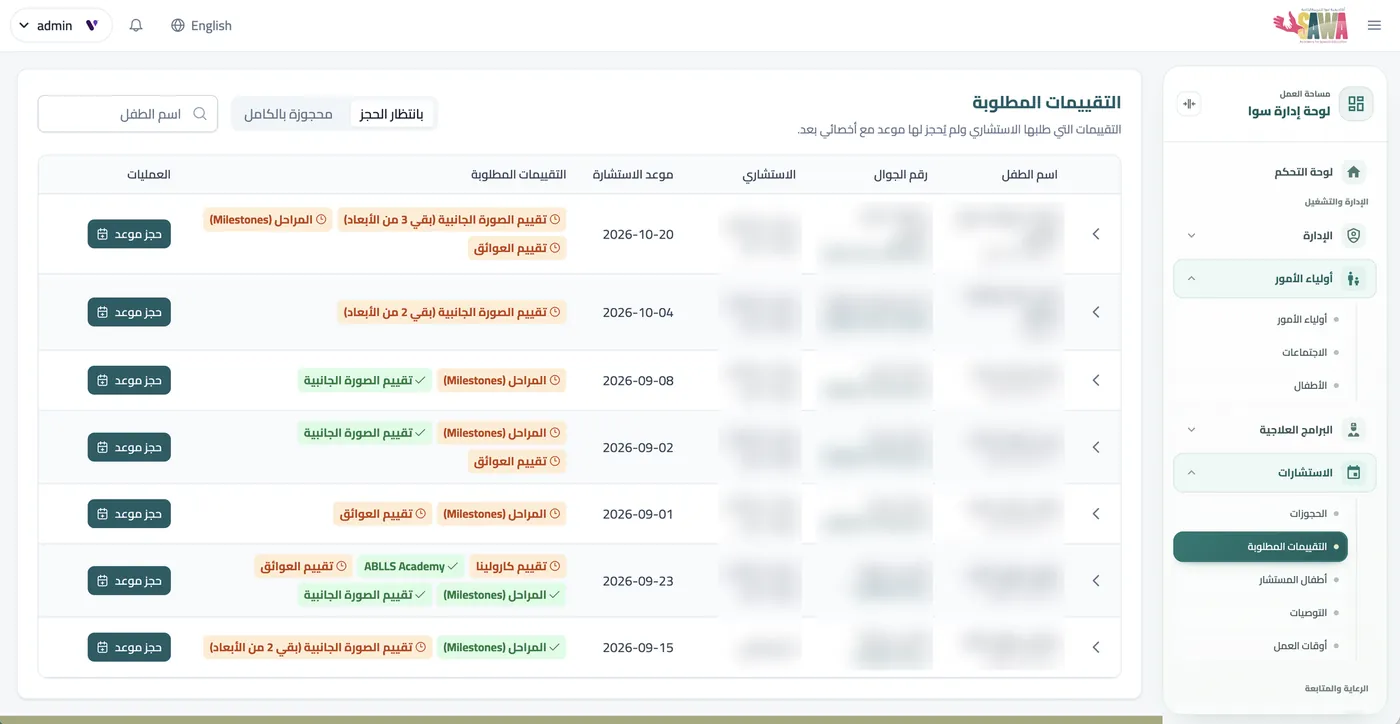Screen dimensions: 1400x724
Task: Click the workspace grid icon
Action: (x=1356, y=104)
